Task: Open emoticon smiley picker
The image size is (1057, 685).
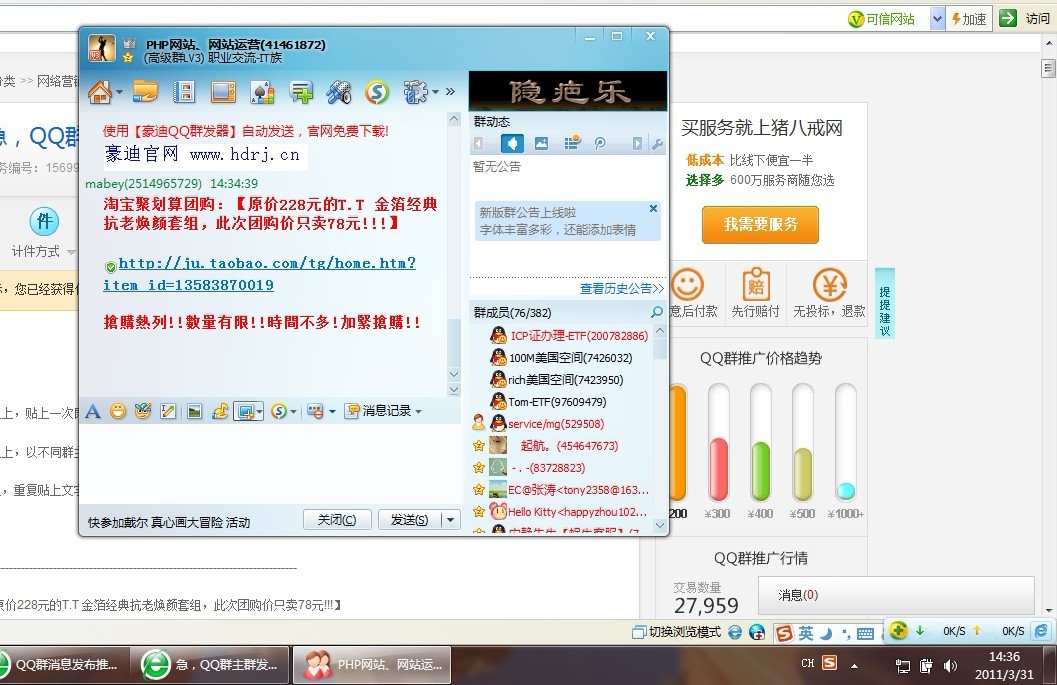Action: click(118, 411)
